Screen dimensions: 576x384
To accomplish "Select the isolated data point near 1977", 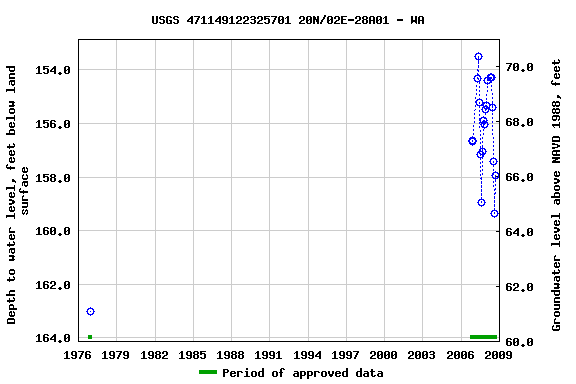I will [x=90, y=312].
